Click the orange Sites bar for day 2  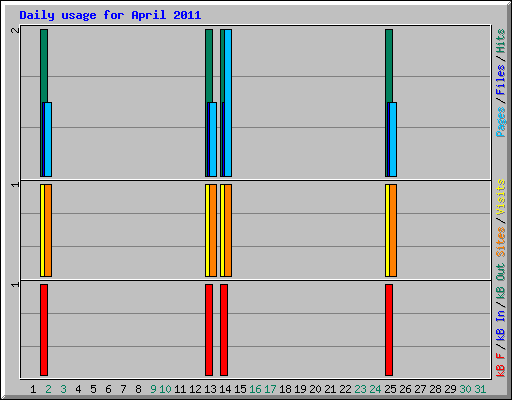pyautogui.click(x=48, y=230)
